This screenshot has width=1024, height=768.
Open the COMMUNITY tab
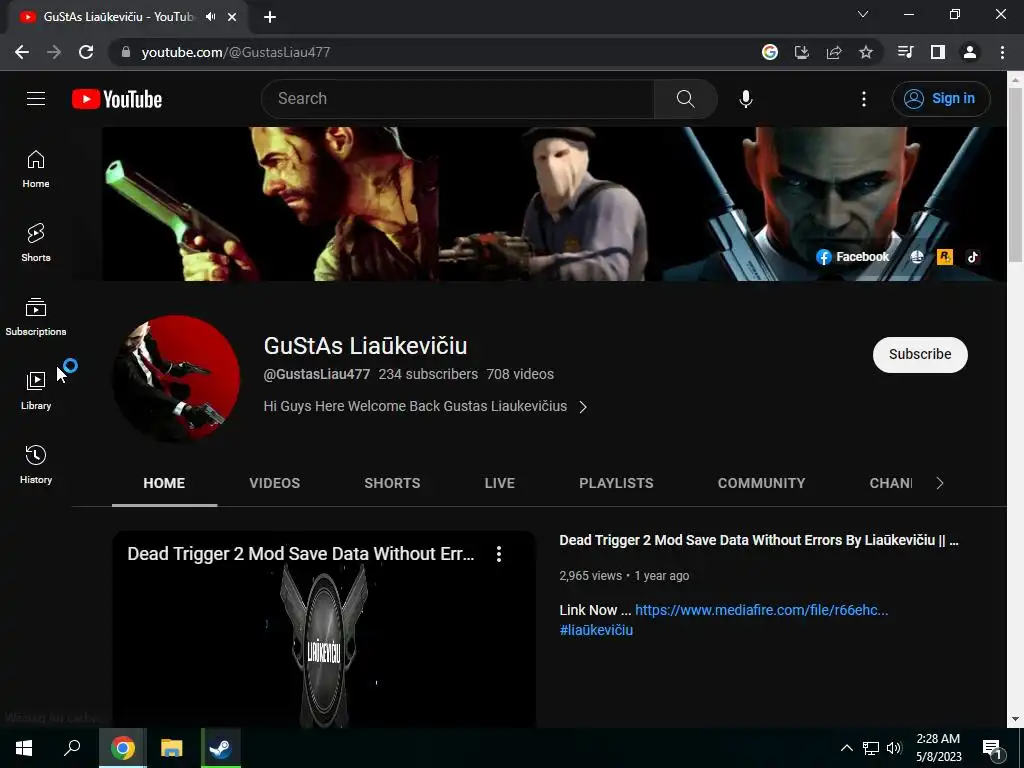(761, 483)
